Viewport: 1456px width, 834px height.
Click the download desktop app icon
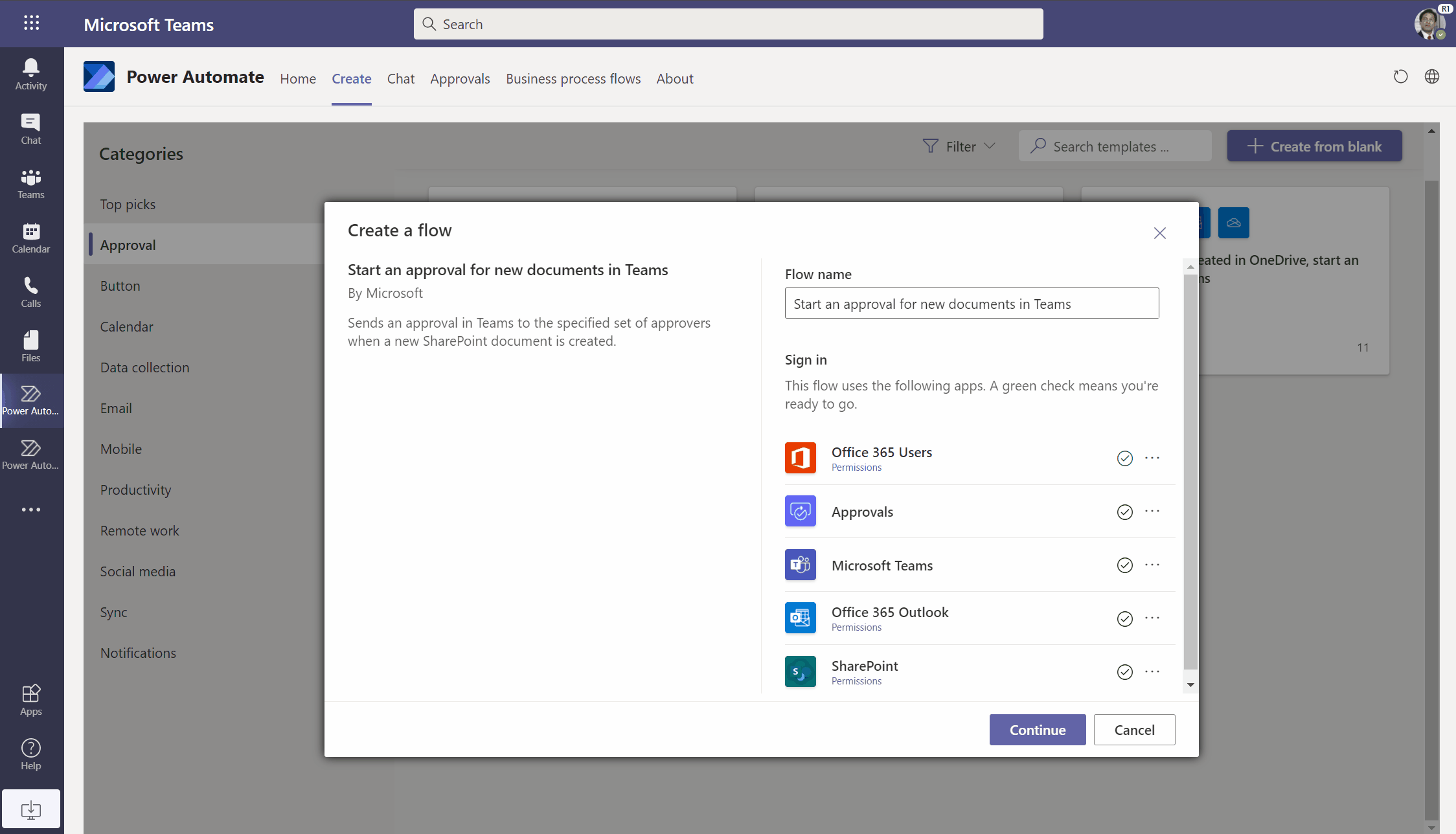[x=30, y=809]
